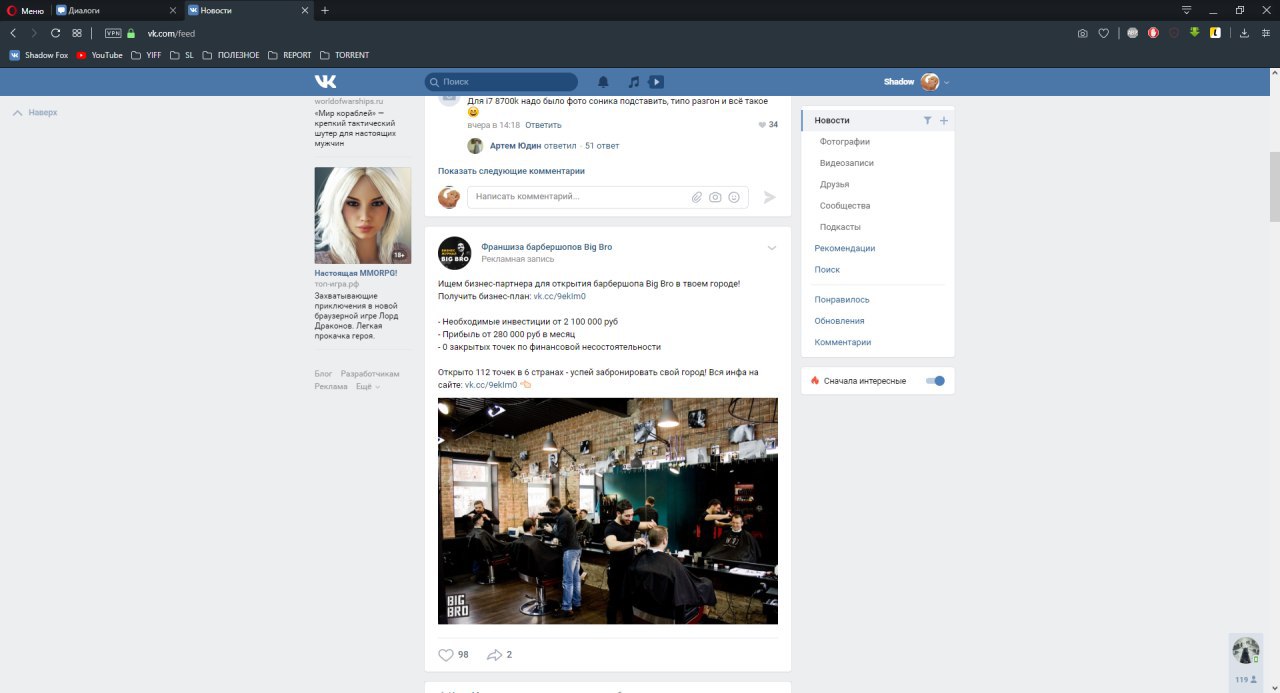Open the browser downloads panel
Screen dimensions: 1280x693
[x=1244, y=33]
